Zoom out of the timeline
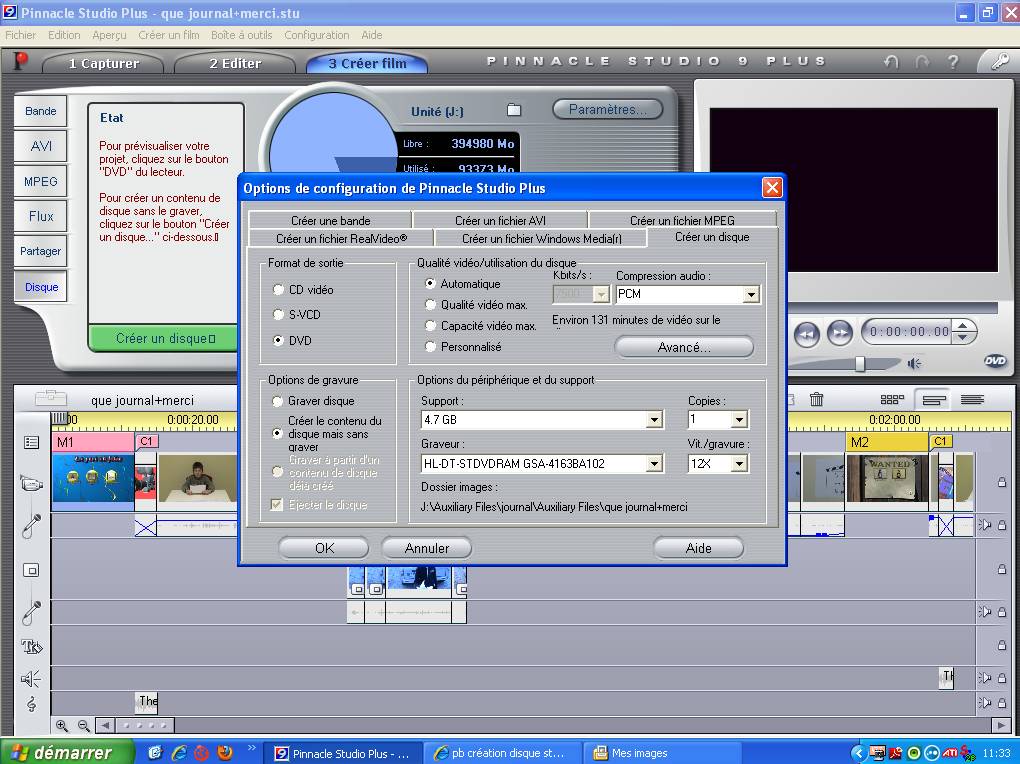This screenshot has width=1020, height=764. (x=84, y=725)
